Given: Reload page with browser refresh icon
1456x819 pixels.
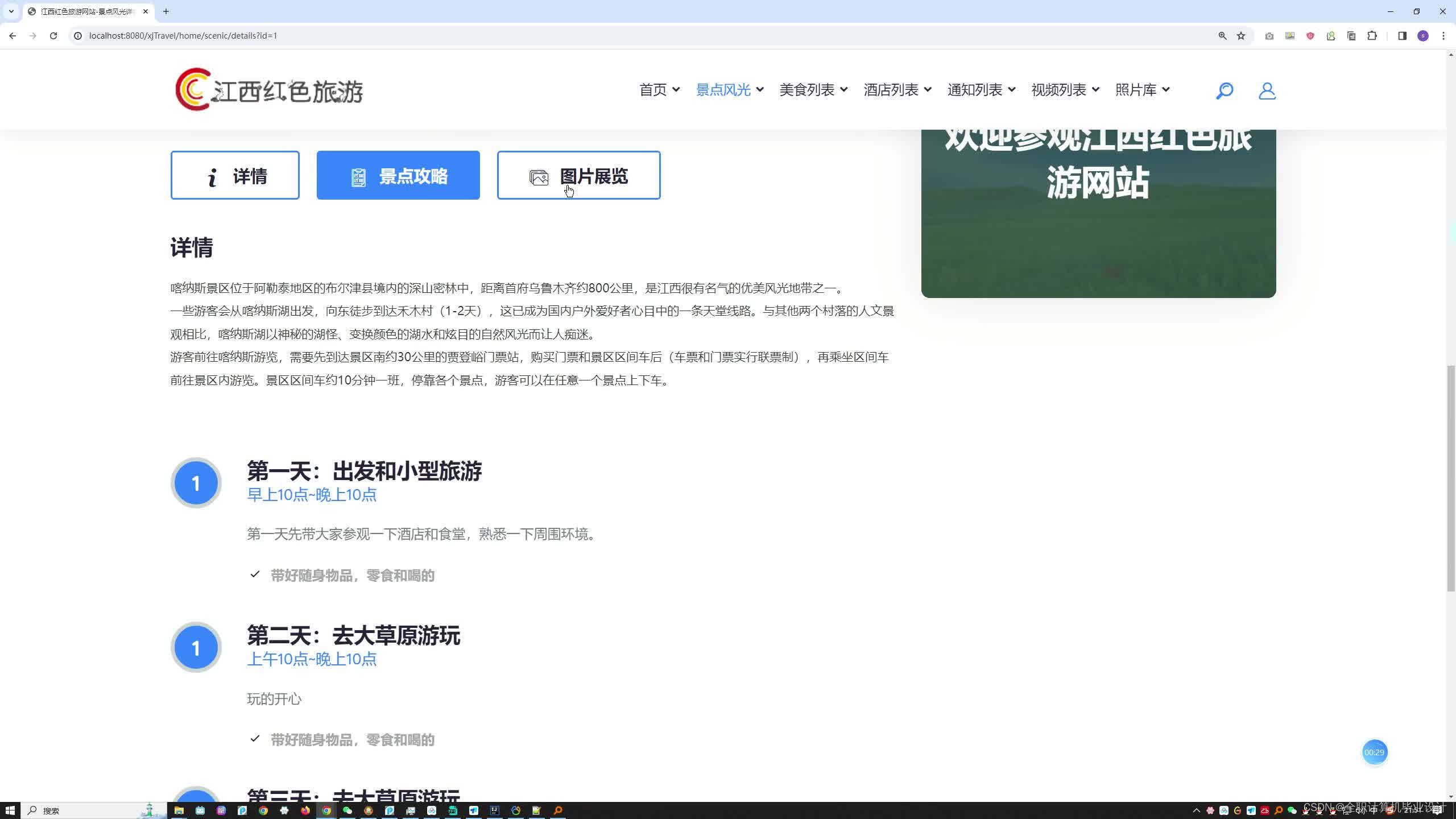Looking at the screenshot, I should tap(53, 36).
